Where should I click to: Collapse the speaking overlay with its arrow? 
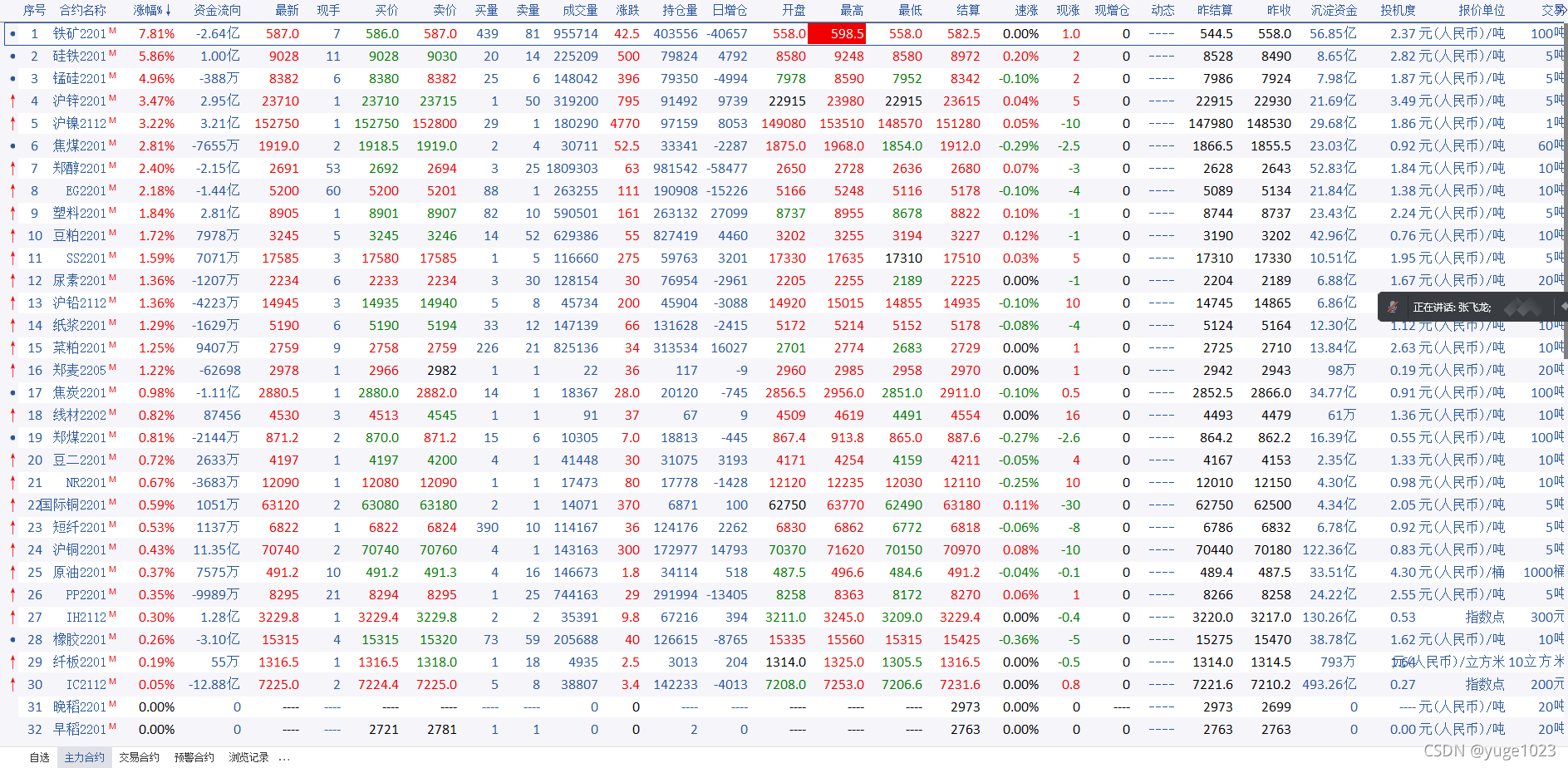pyautogui.click(x=1563, y=307)
